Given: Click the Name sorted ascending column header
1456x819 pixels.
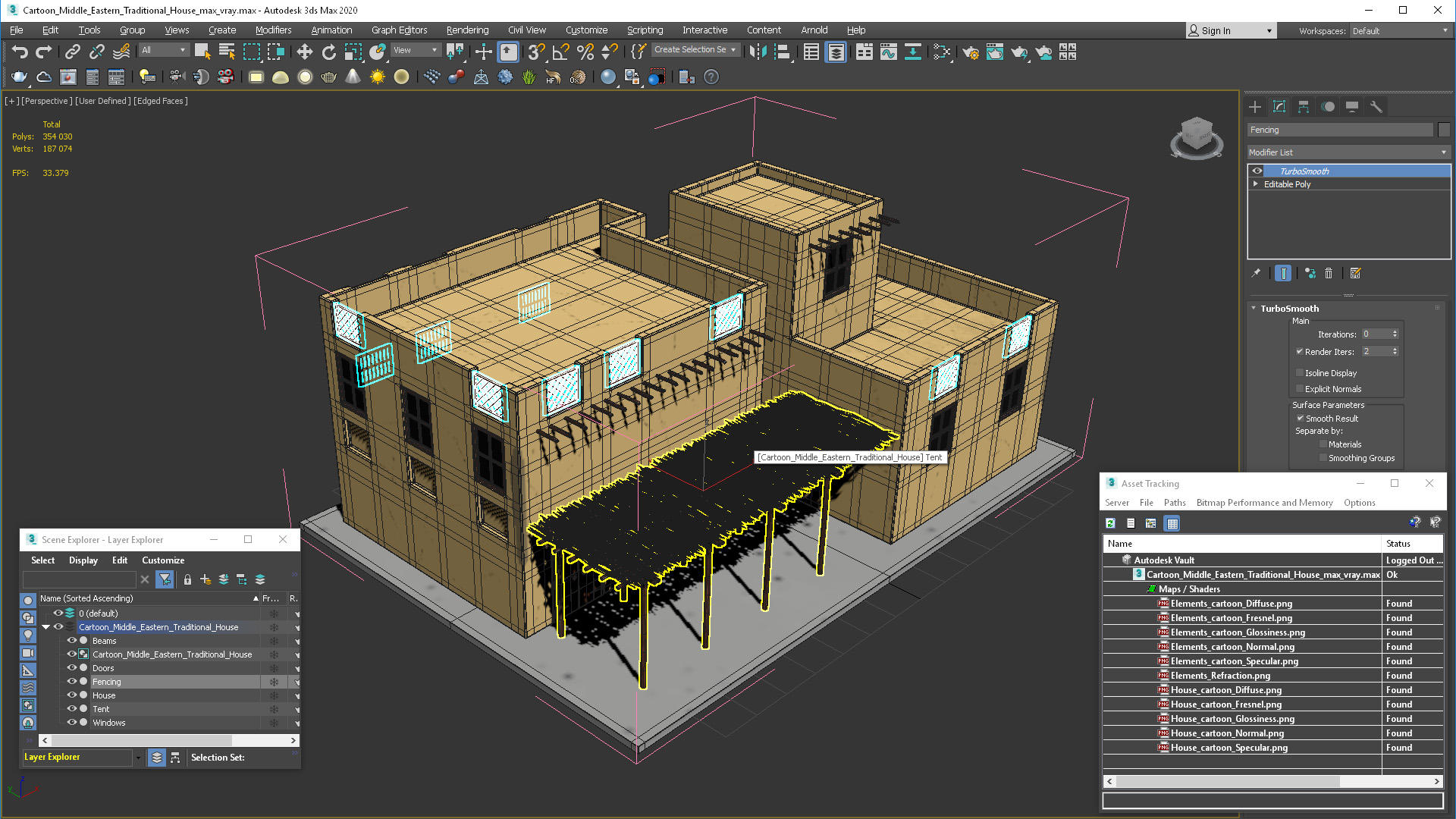Looking at the screenshot, I should [x=149, y=598].
